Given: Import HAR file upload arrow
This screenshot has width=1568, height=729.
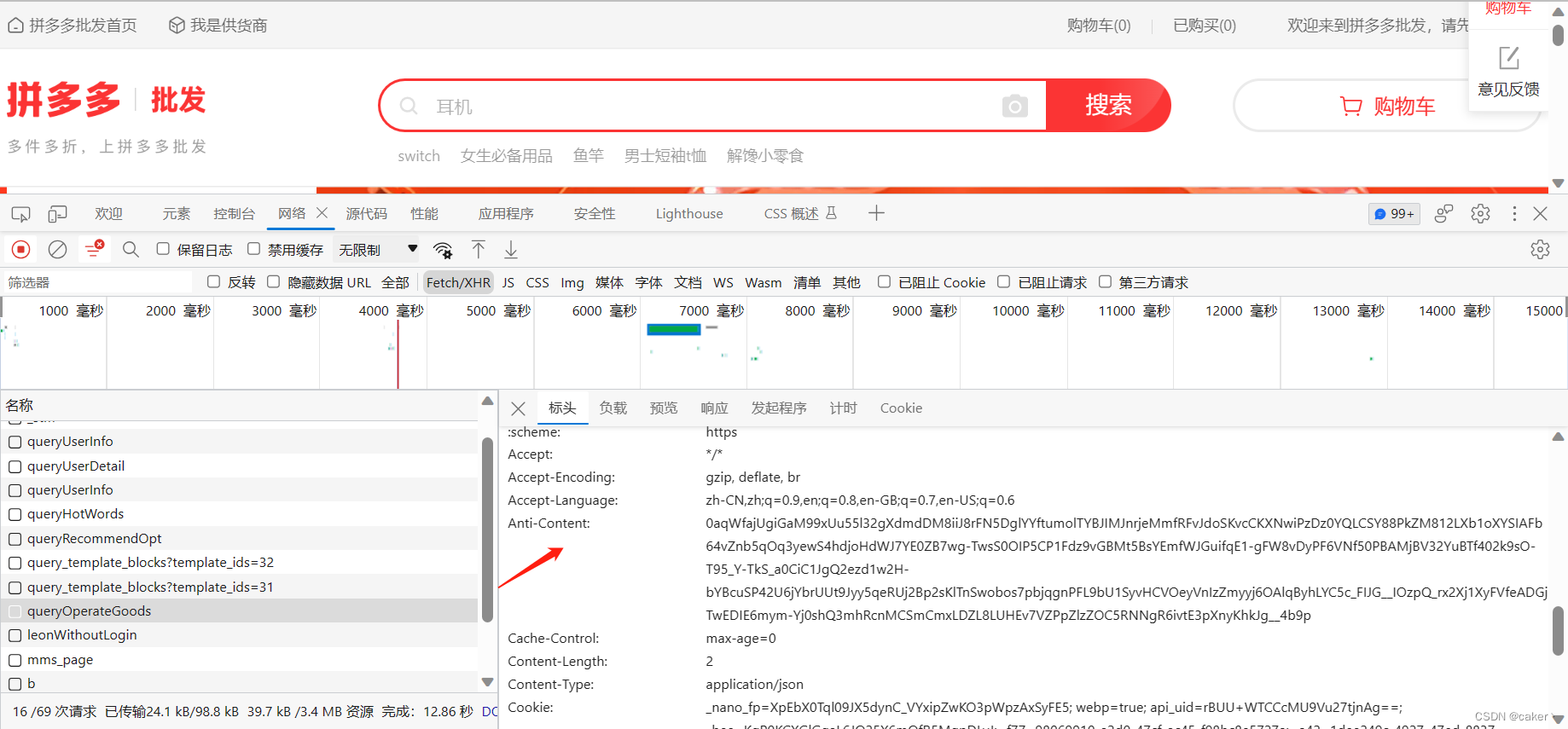Looking at the screenshot, I should (479, 249).
